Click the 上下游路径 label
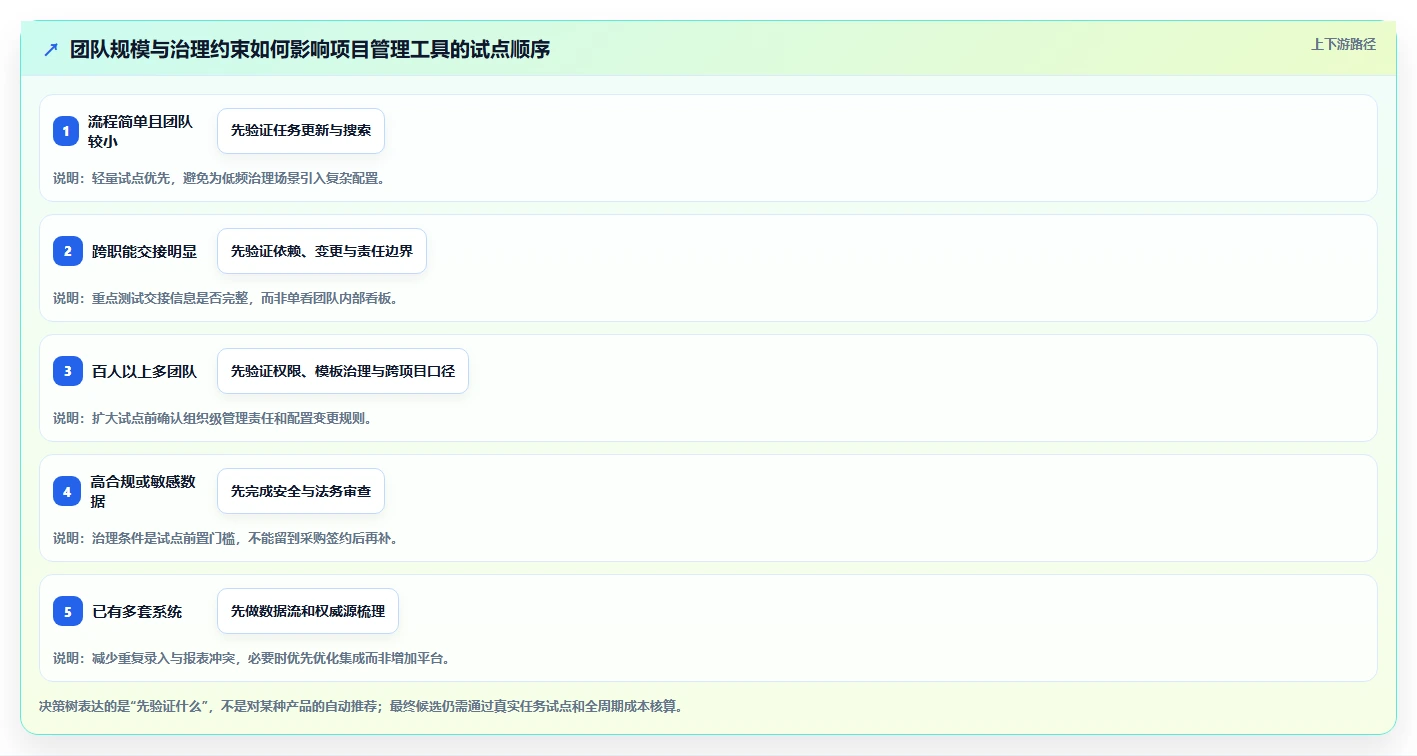The height and width of the screenshot is (756, 1417). point(1343,44)
